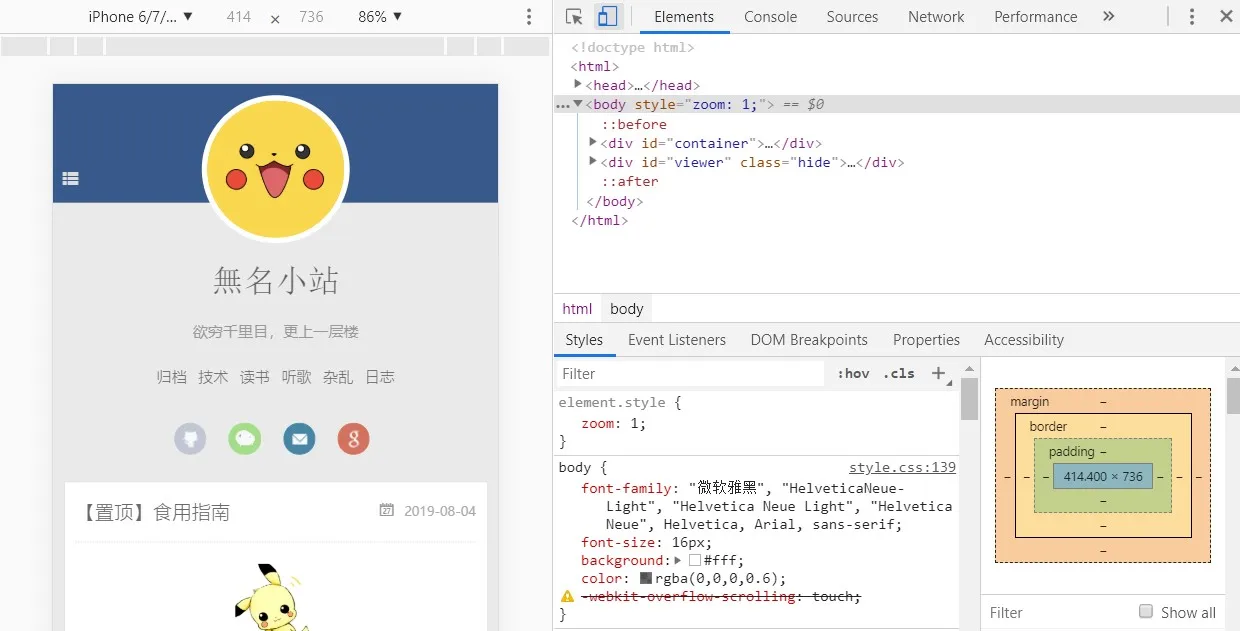1240x631 pixels.
Task: Expand the background property value triangle
Action: coord(678,560)
